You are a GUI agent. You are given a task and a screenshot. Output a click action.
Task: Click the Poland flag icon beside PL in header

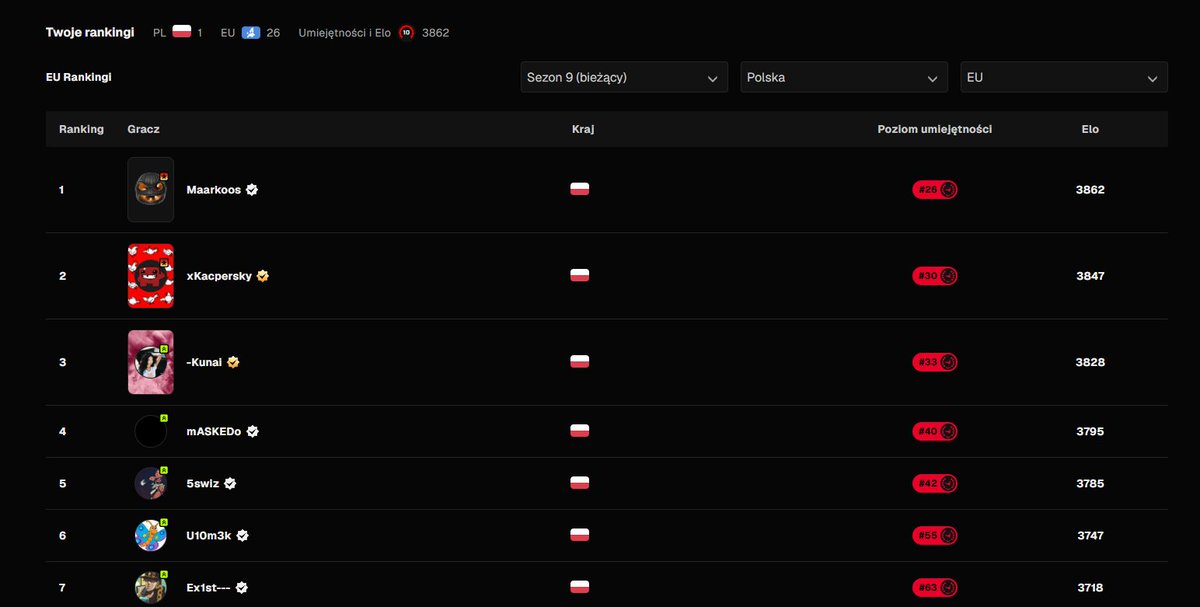(182, 33)
